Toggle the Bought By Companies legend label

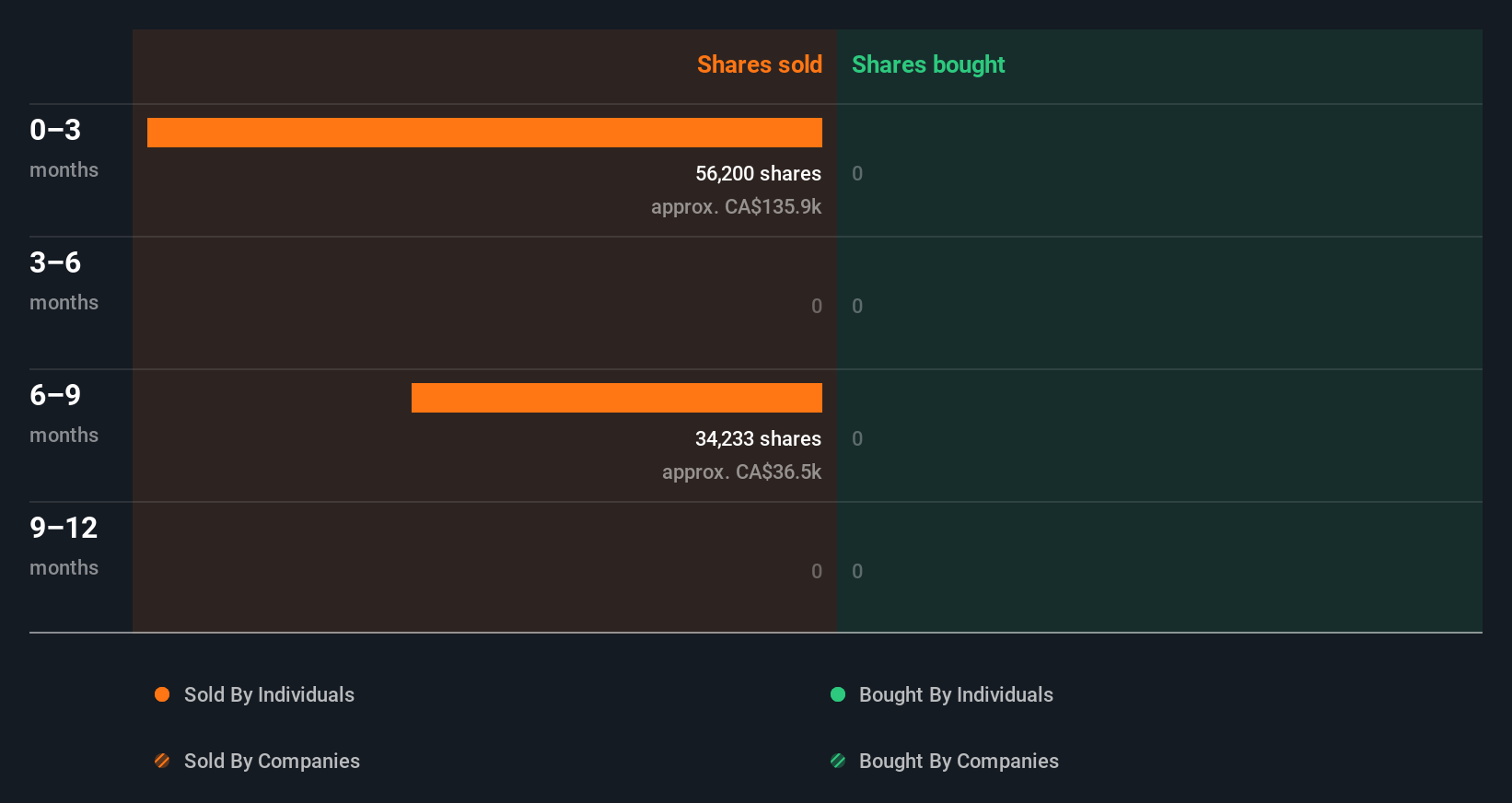tap(959, 761)
